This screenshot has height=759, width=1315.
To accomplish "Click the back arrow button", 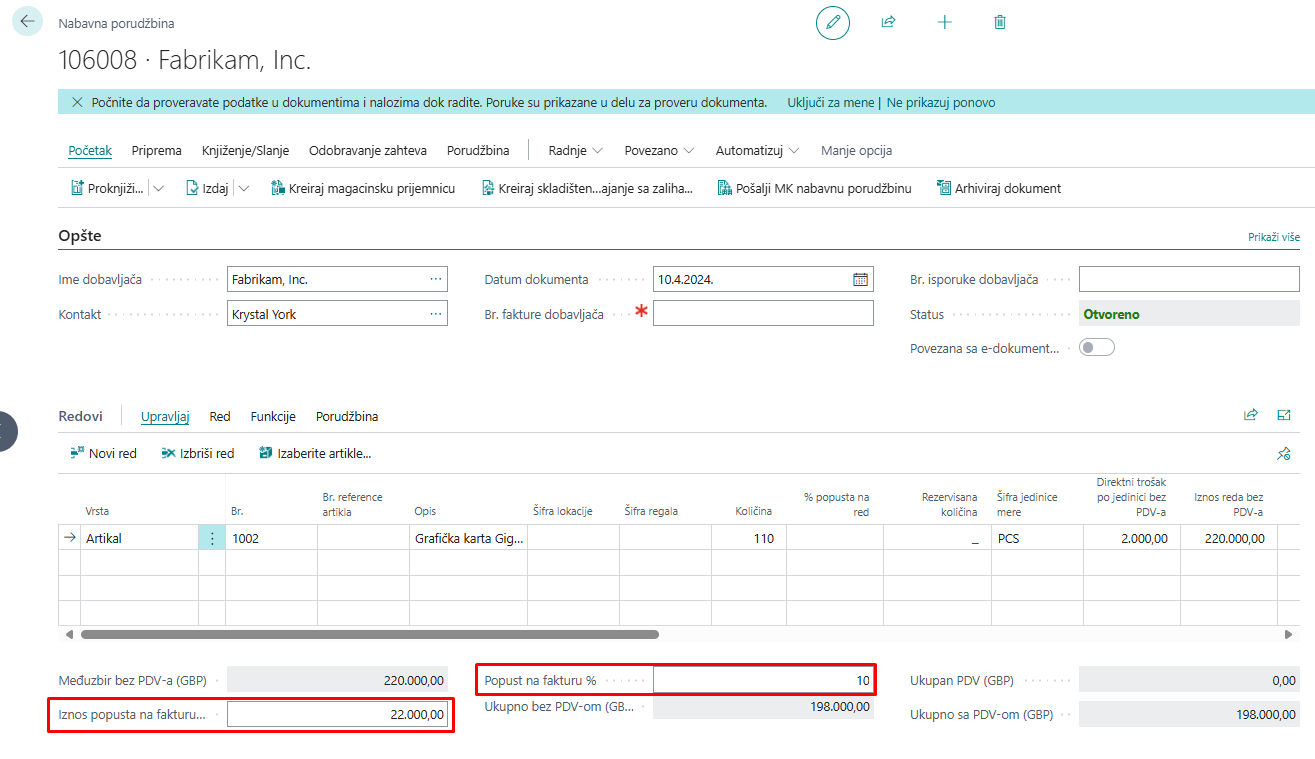I will click(x=27, y=21).
